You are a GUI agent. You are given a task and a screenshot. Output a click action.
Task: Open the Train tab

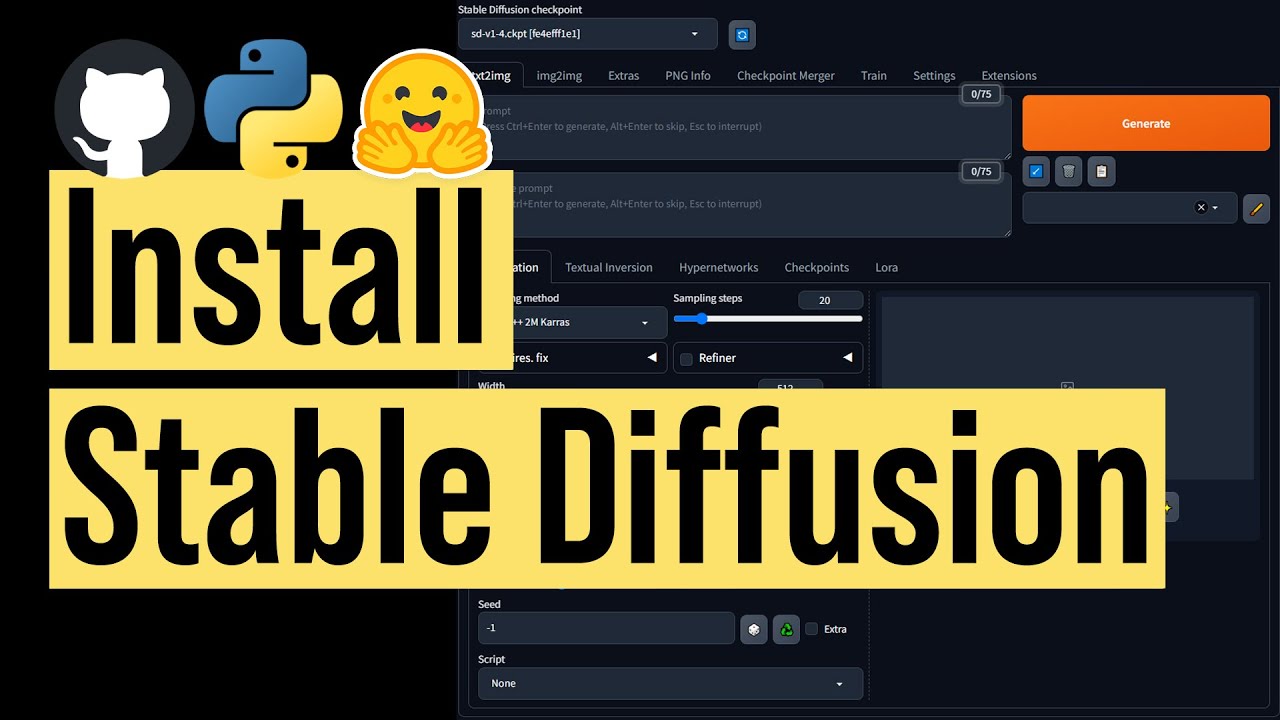[x=874, y=76]
